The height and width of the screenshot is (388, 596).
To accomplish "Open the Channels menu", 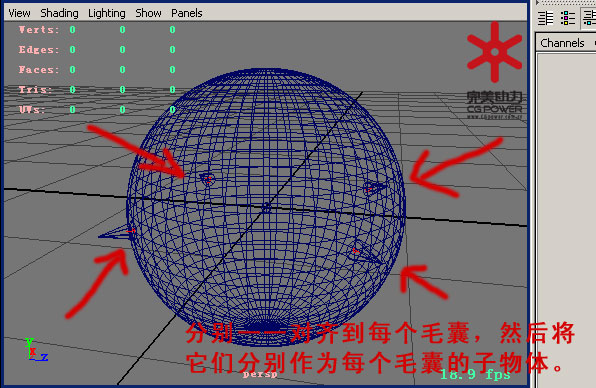I will pyautogui.click(x=562, y=43).
